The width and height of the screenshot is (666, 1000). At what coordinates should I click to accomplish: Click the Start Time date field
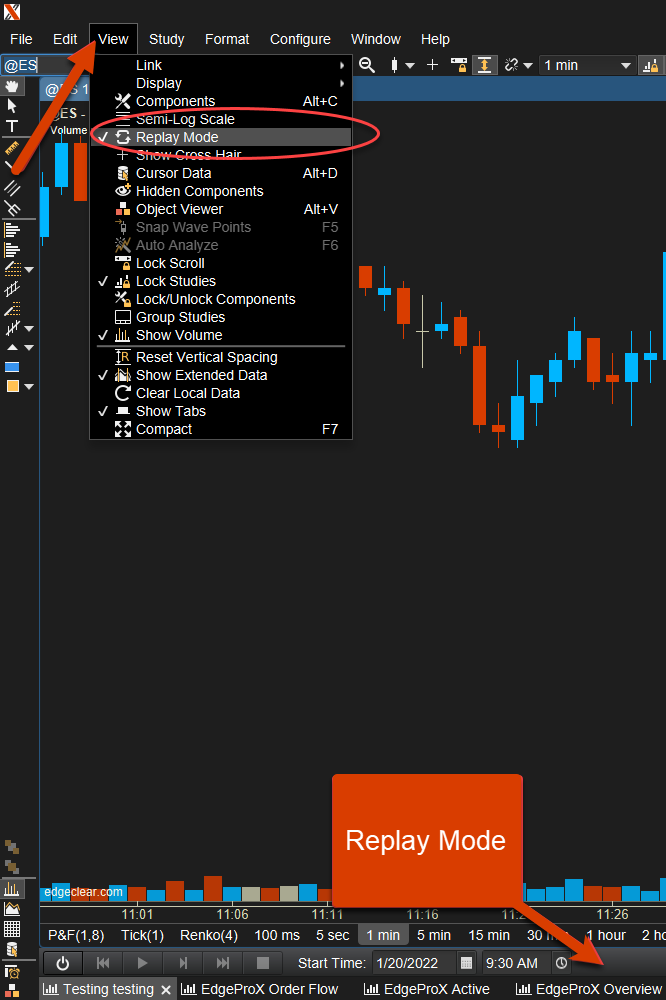pos(413,963)
